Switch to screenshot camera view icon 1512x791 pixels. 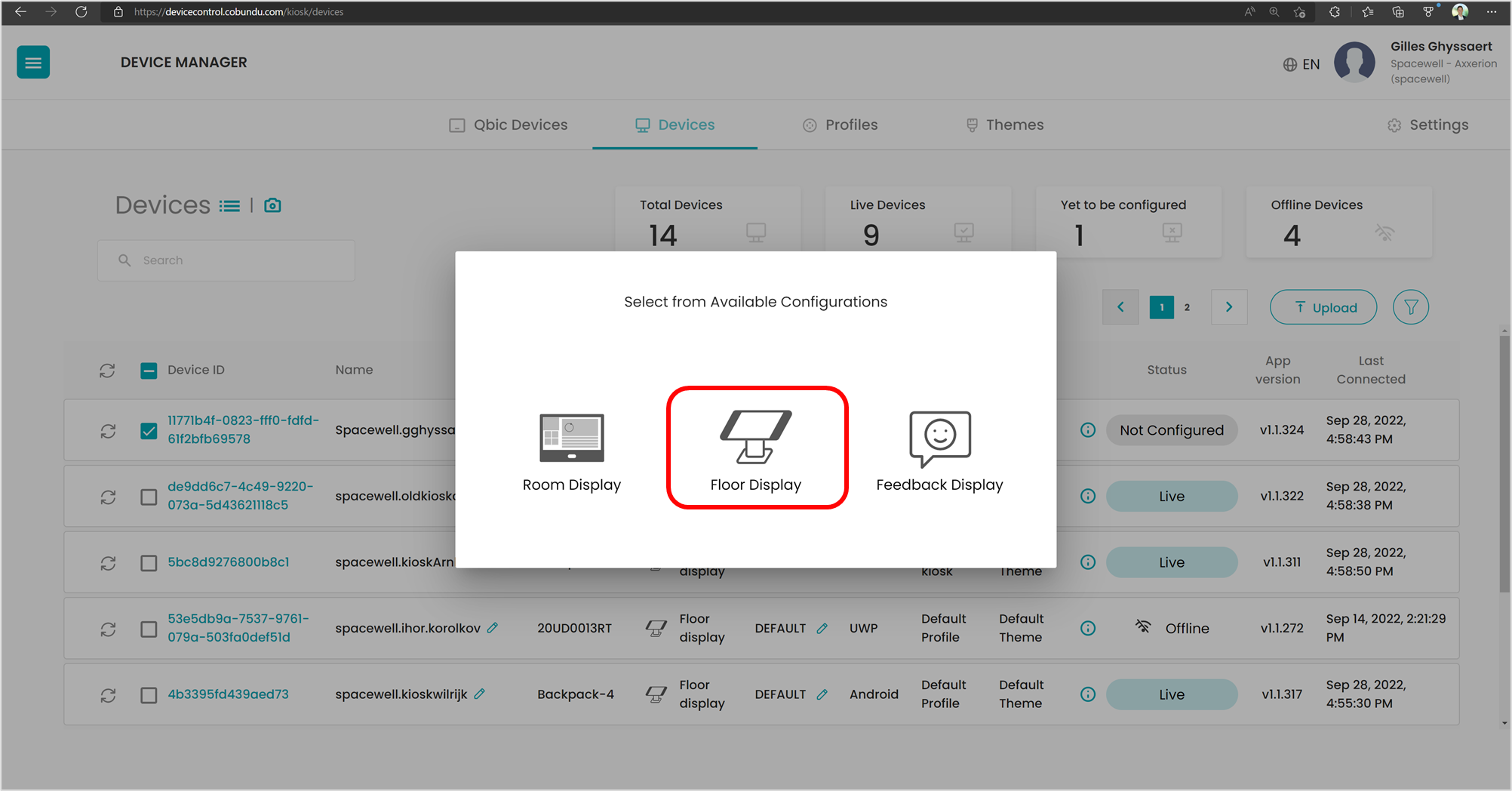tap(272, 205)
